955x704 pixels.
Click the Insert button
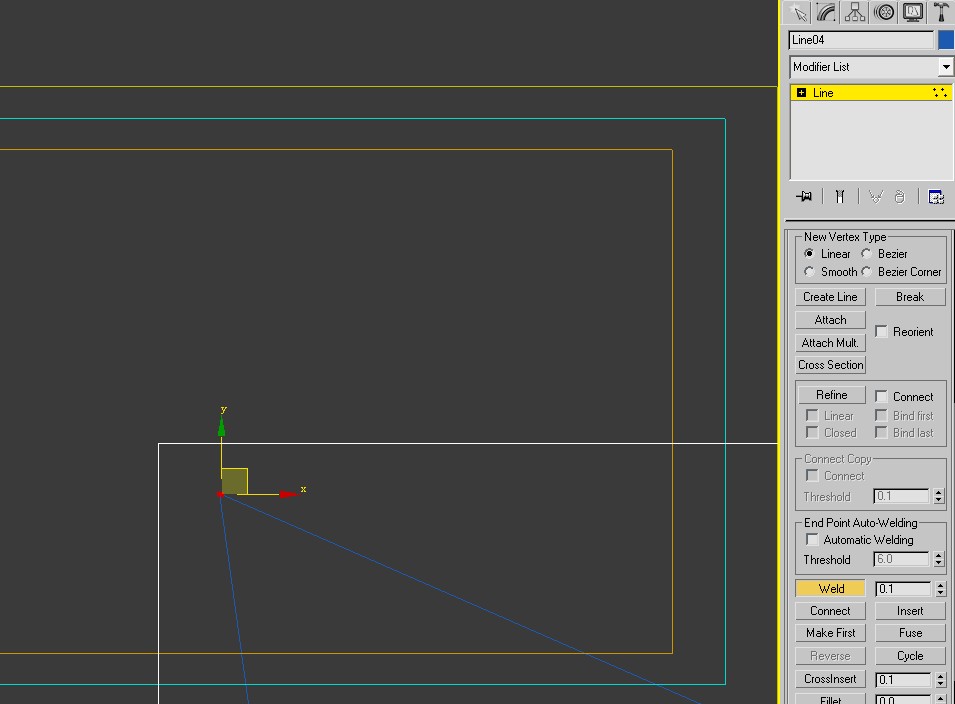click(x=910, y=611)
